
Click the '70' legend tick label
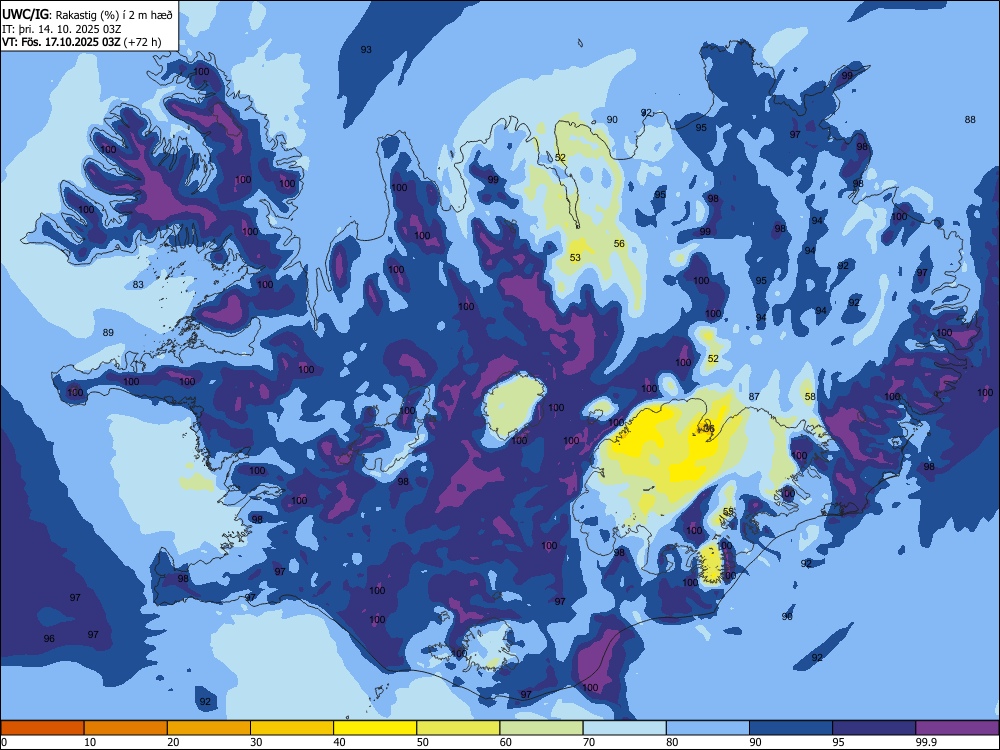pos(589,742)
